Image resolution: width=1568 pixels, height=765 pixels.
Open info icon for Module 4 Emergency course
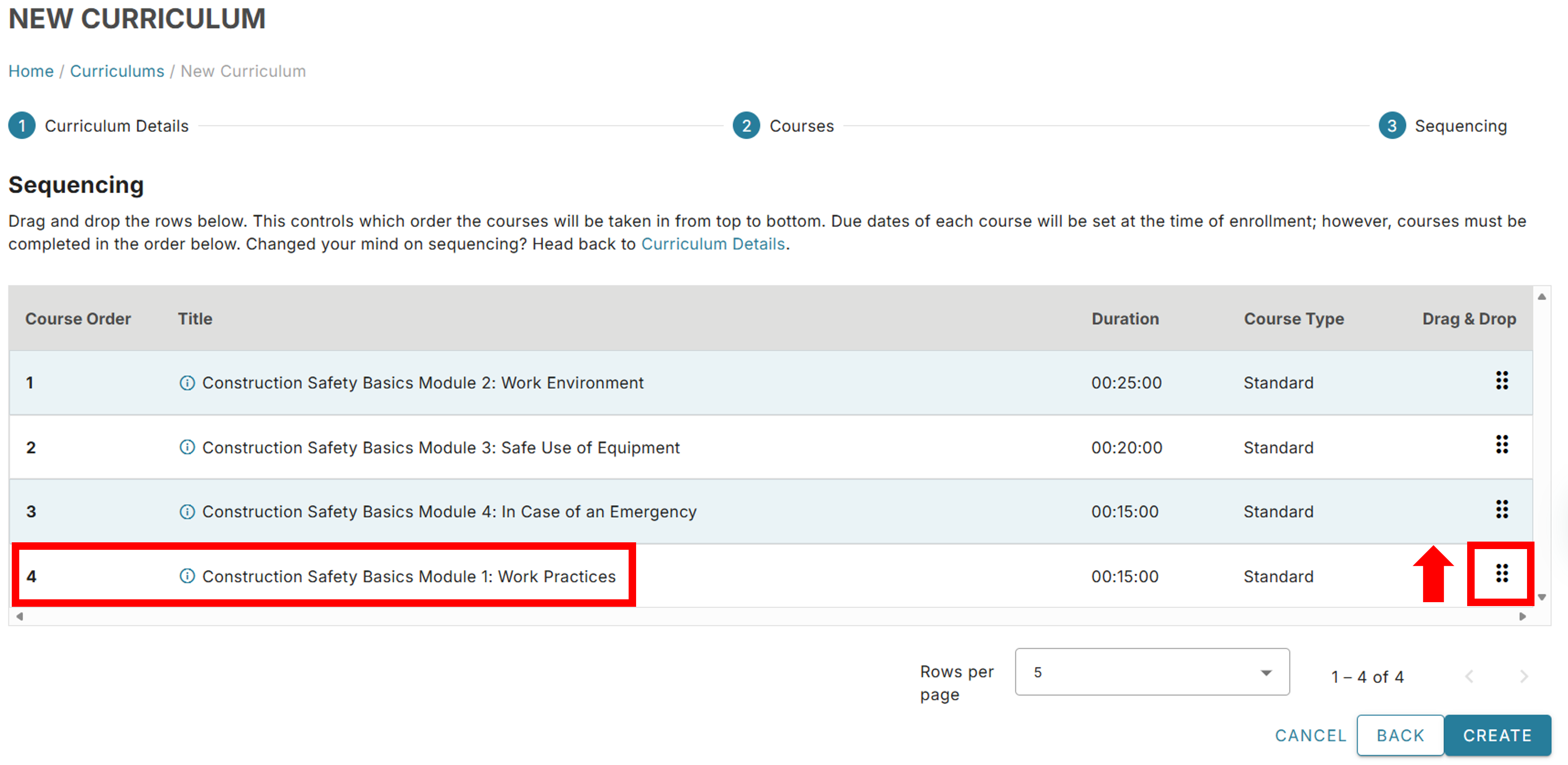tap(187, 512)
